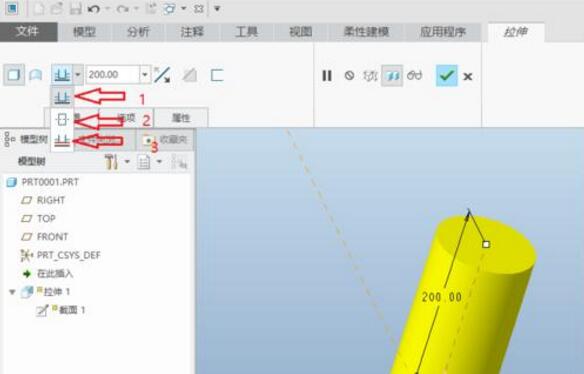The height and width of the screenshot is (374, 584).
Task: Click the Regenerate model icon
Action: 150,8
